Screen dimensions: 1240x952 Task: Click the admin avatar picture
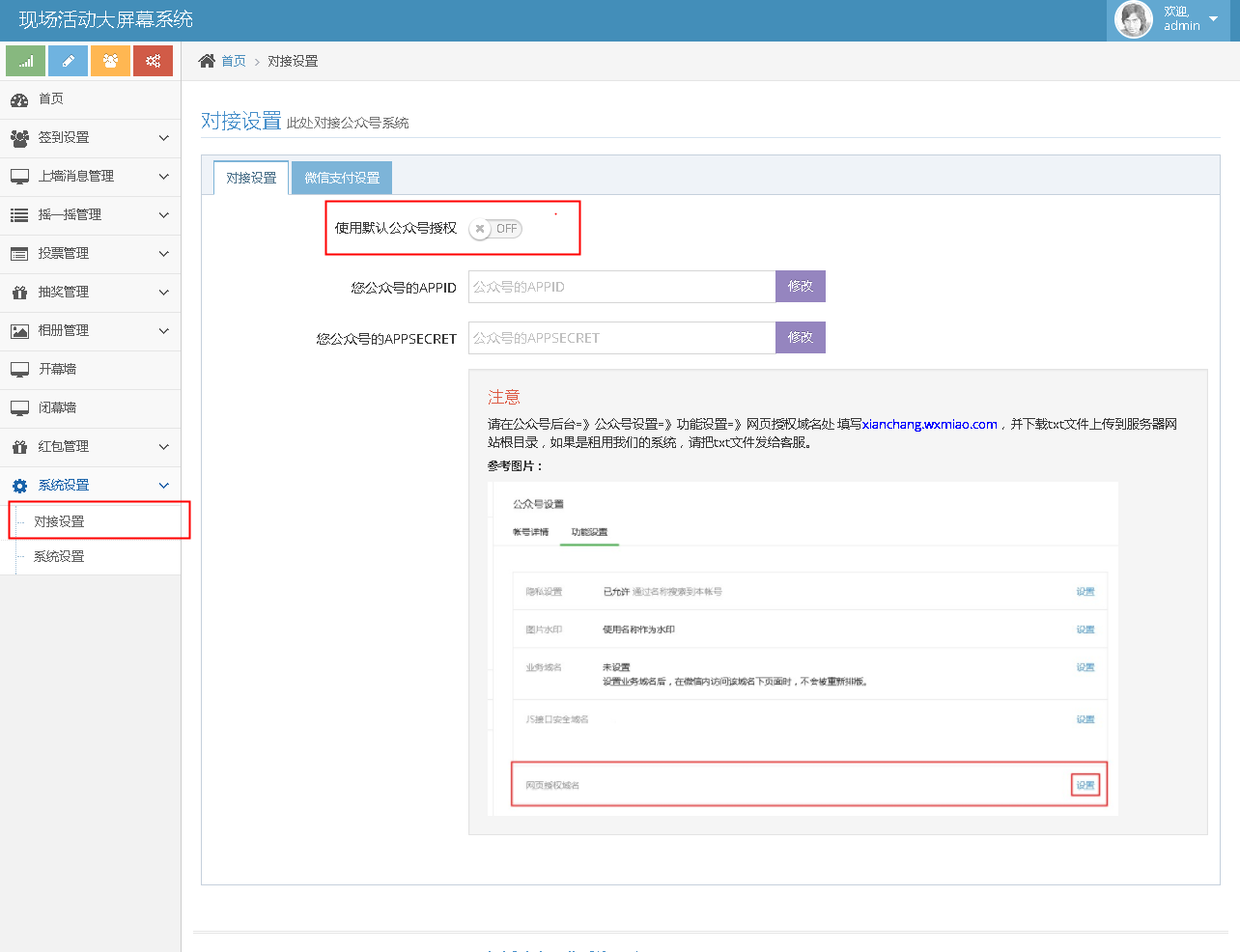[x=1133, y=19]
